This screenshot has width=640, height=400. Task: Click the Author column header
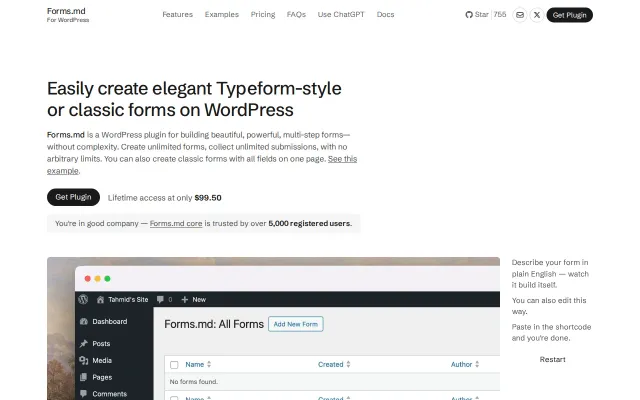pos(461,364)
